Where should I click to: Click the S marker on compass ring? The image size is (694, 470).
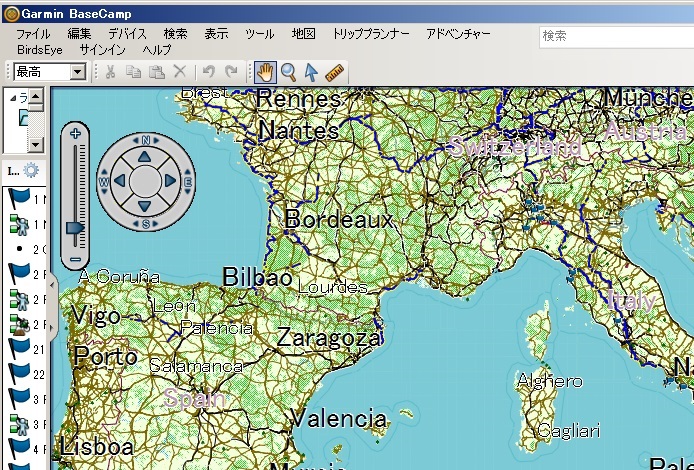pos(146,224)
